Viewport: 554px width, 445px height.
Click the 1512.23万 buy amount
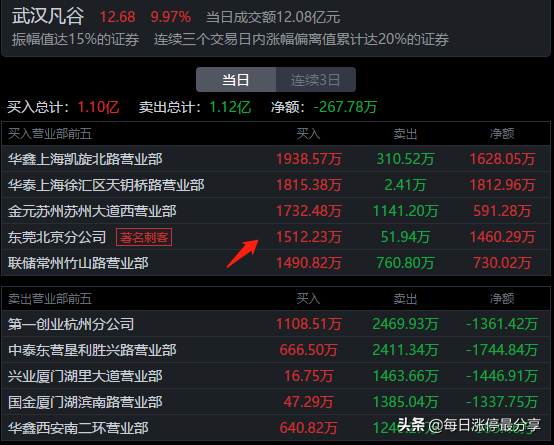click(x=308, y=237)
